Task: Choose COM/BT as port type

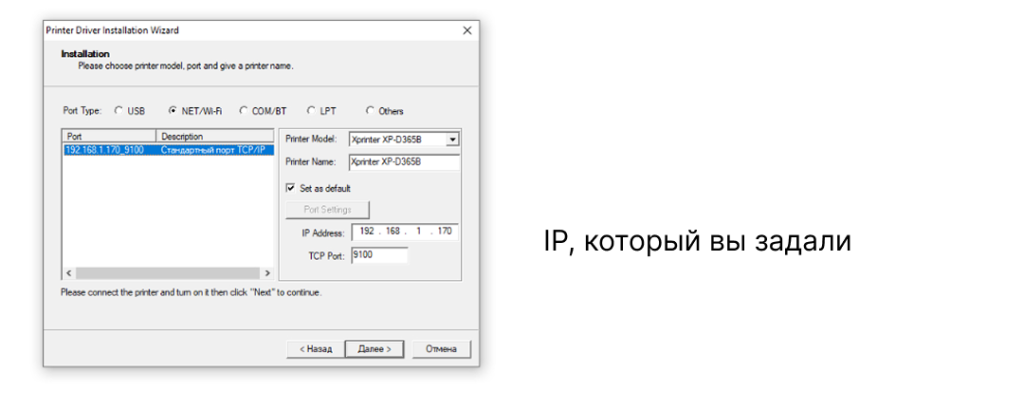Action: pos(244,111)
